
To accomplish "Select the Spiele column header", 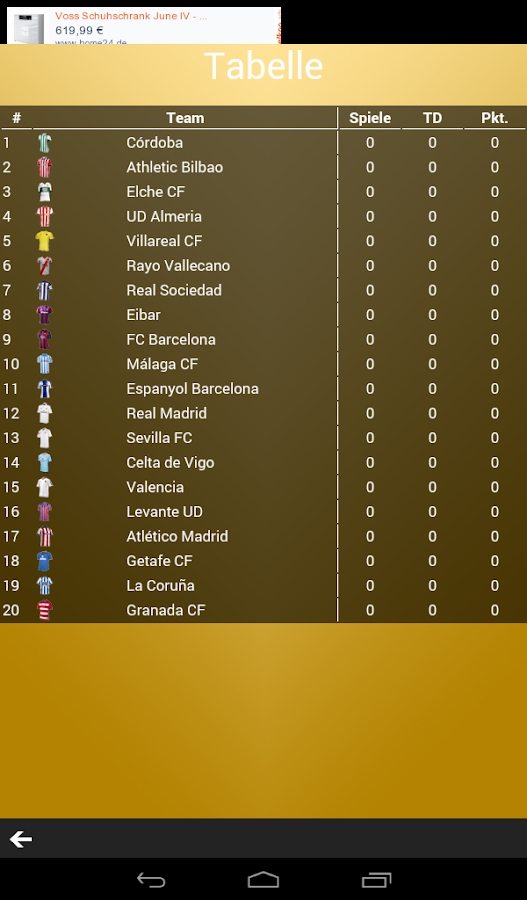I will (x=370, y=118).
